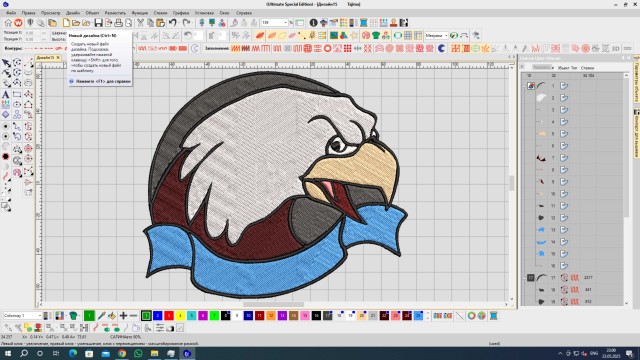
Task: Toggle the lock icon on object 13
Action: tap(564, 230)
